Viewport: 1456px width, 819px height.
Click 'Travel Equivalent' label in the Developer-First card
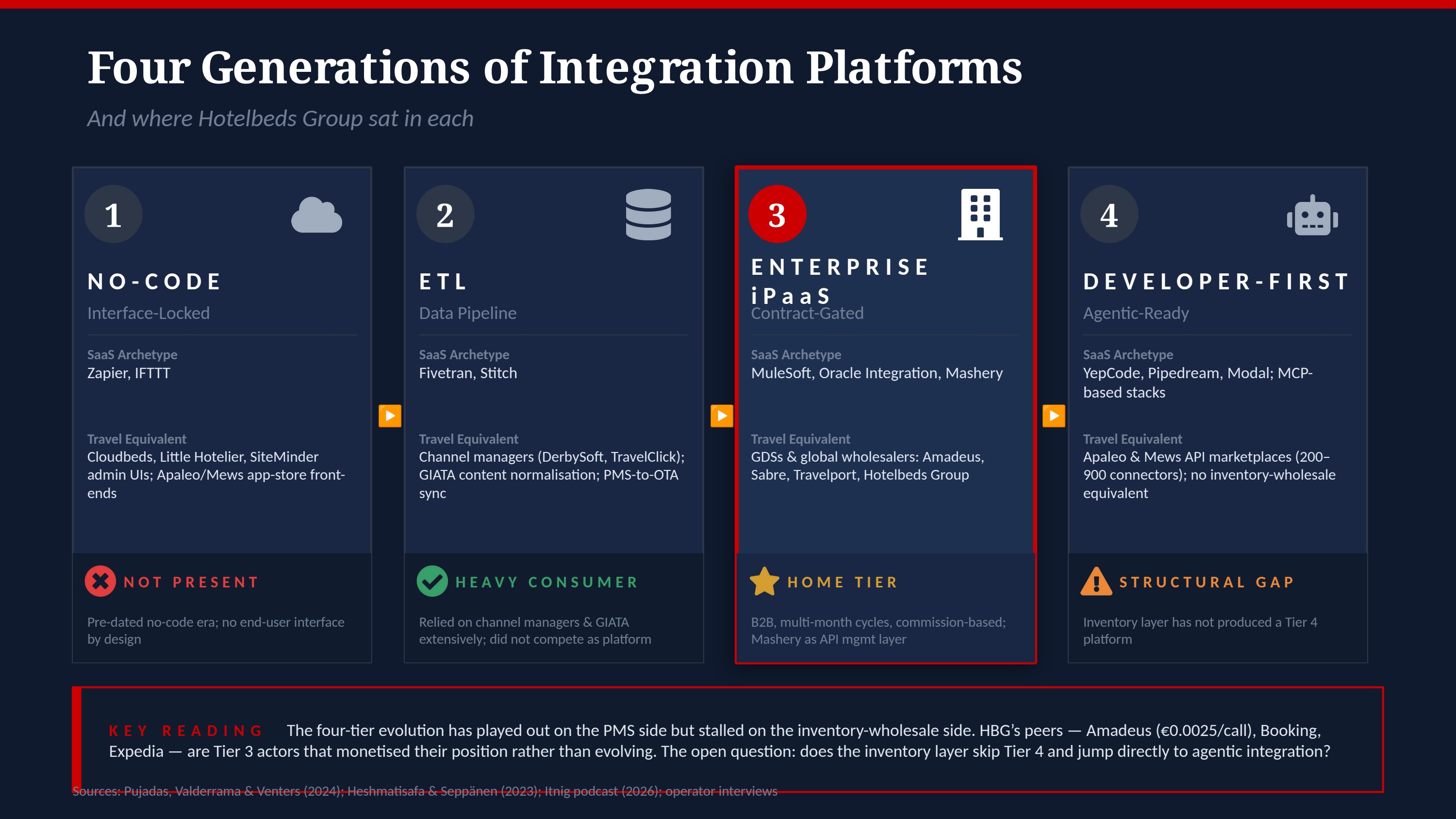[1132, 439]
